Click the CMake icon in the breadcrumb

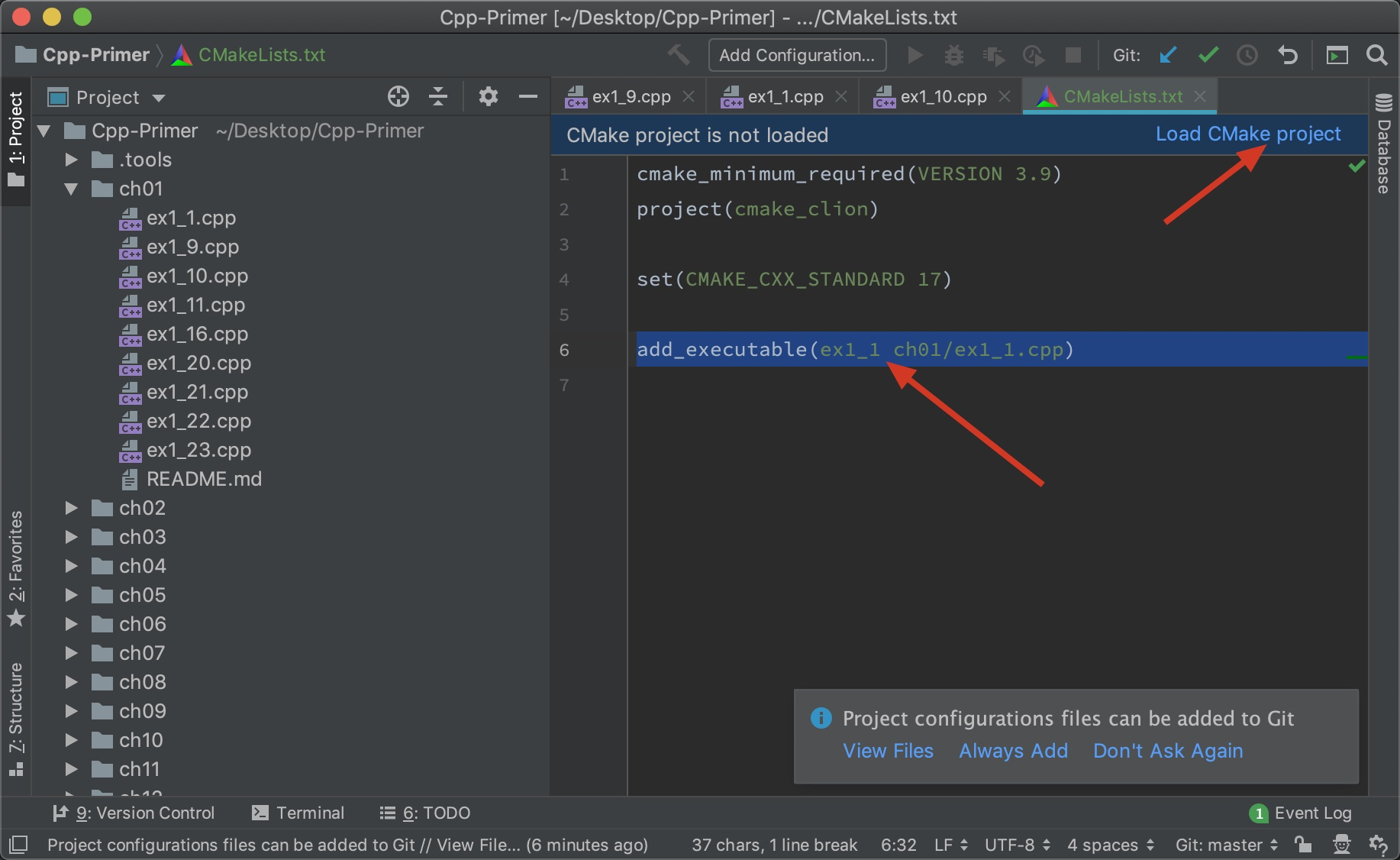[182, 55]
